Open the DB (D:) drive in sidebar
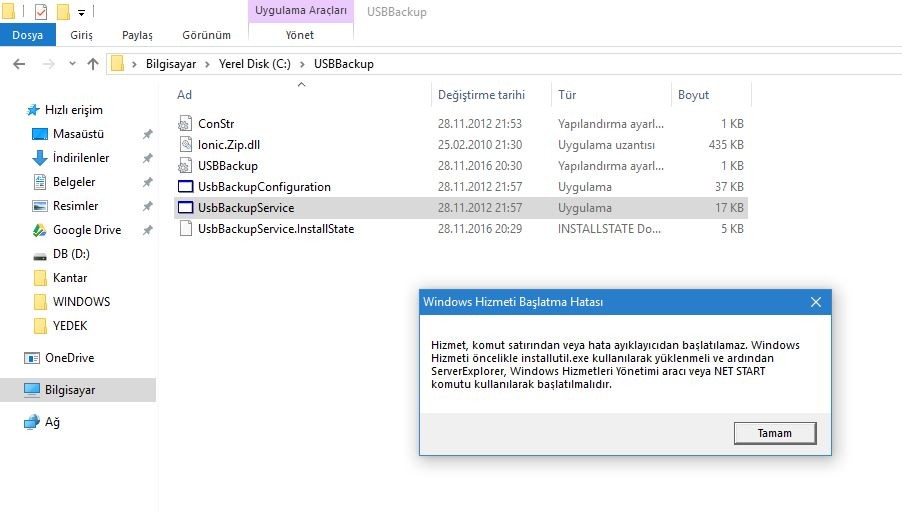 click(x=71, y=254)
